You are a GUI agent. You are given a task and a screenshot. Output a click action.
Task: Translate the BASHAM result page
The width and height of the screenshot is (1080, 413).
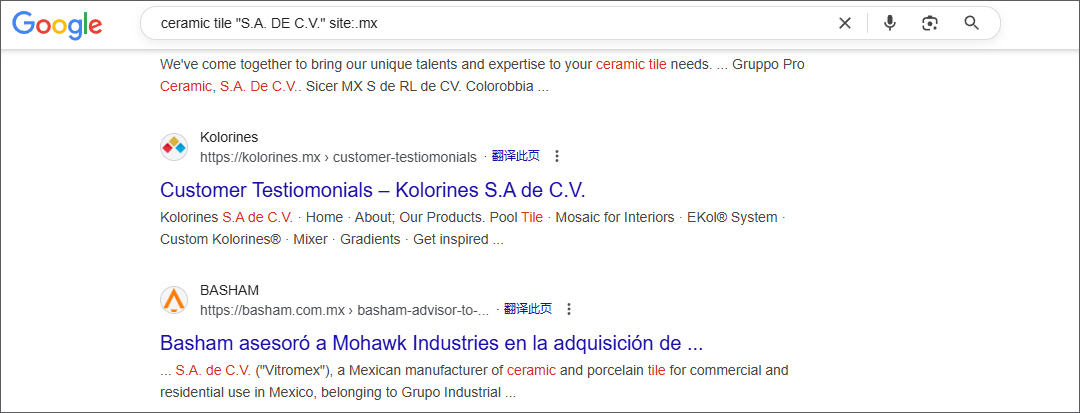click(528, 309)
